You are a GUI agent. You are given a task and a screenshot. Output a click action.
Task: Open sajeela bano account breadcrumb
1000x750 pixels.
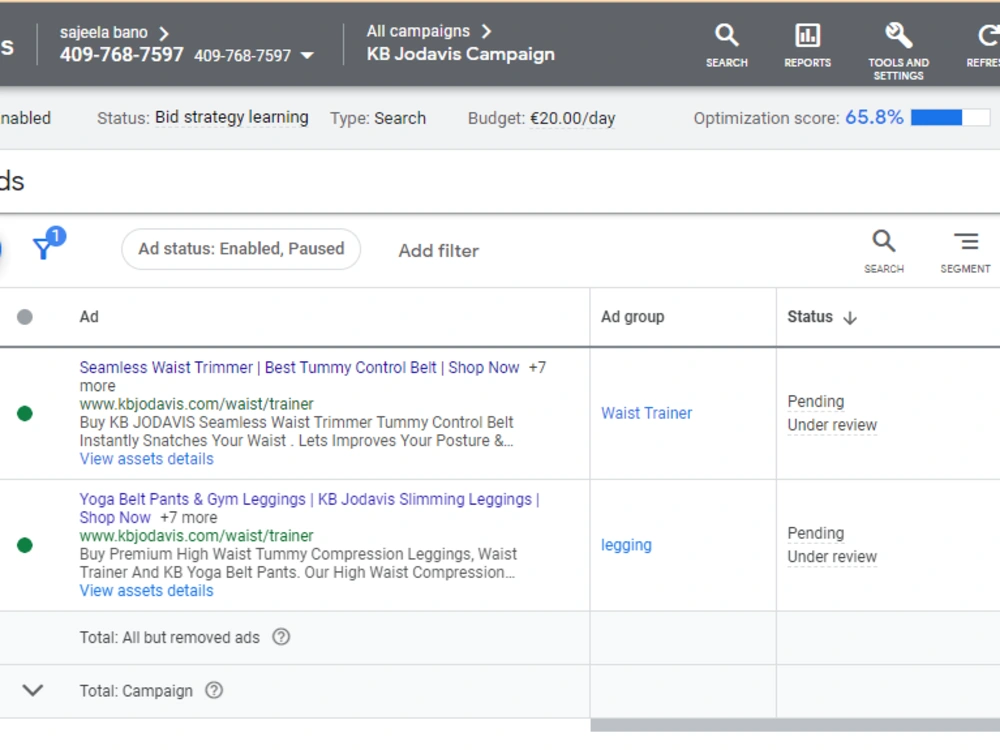[103, 33]
